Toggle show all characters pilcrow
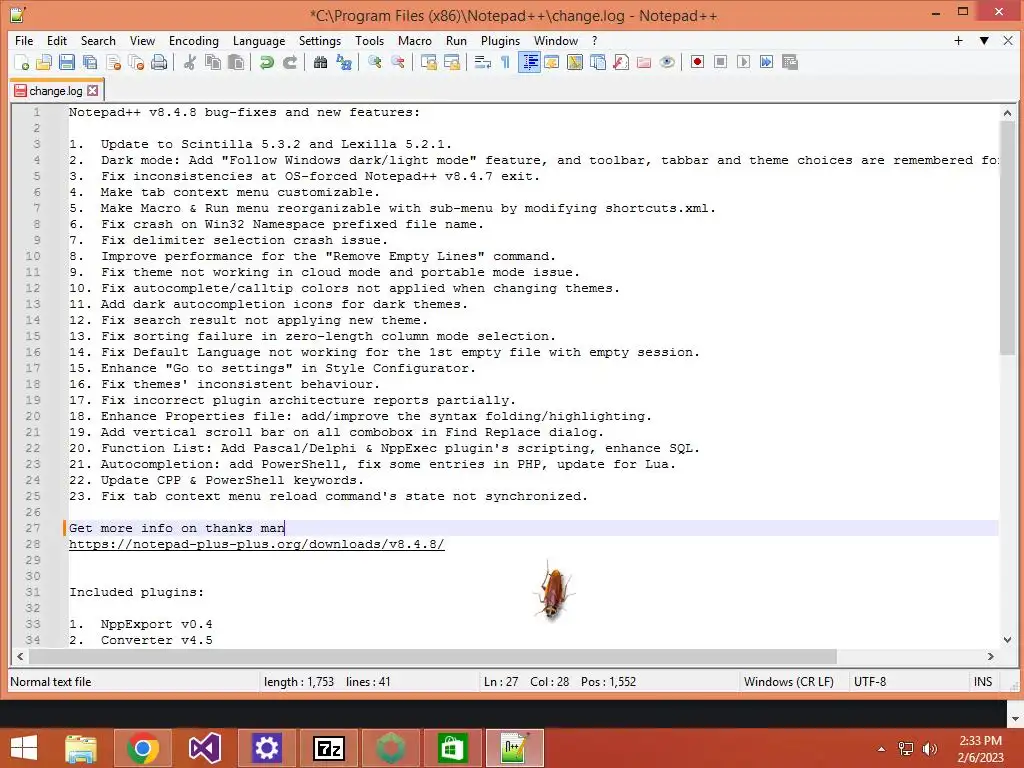The width and height of the screenshot is (1024, 768). 505,62
